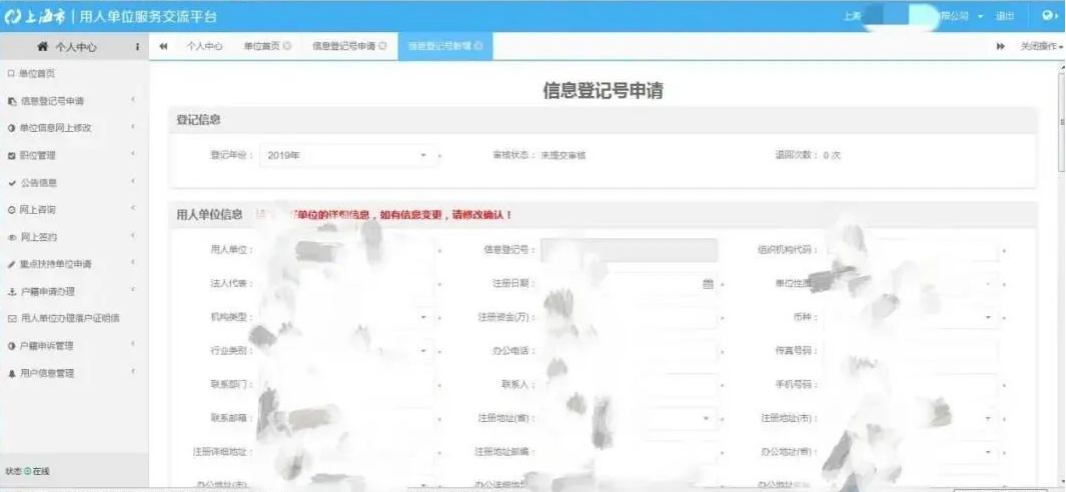Click the 职位管理 sidebar icon

[x=11, y=156]
